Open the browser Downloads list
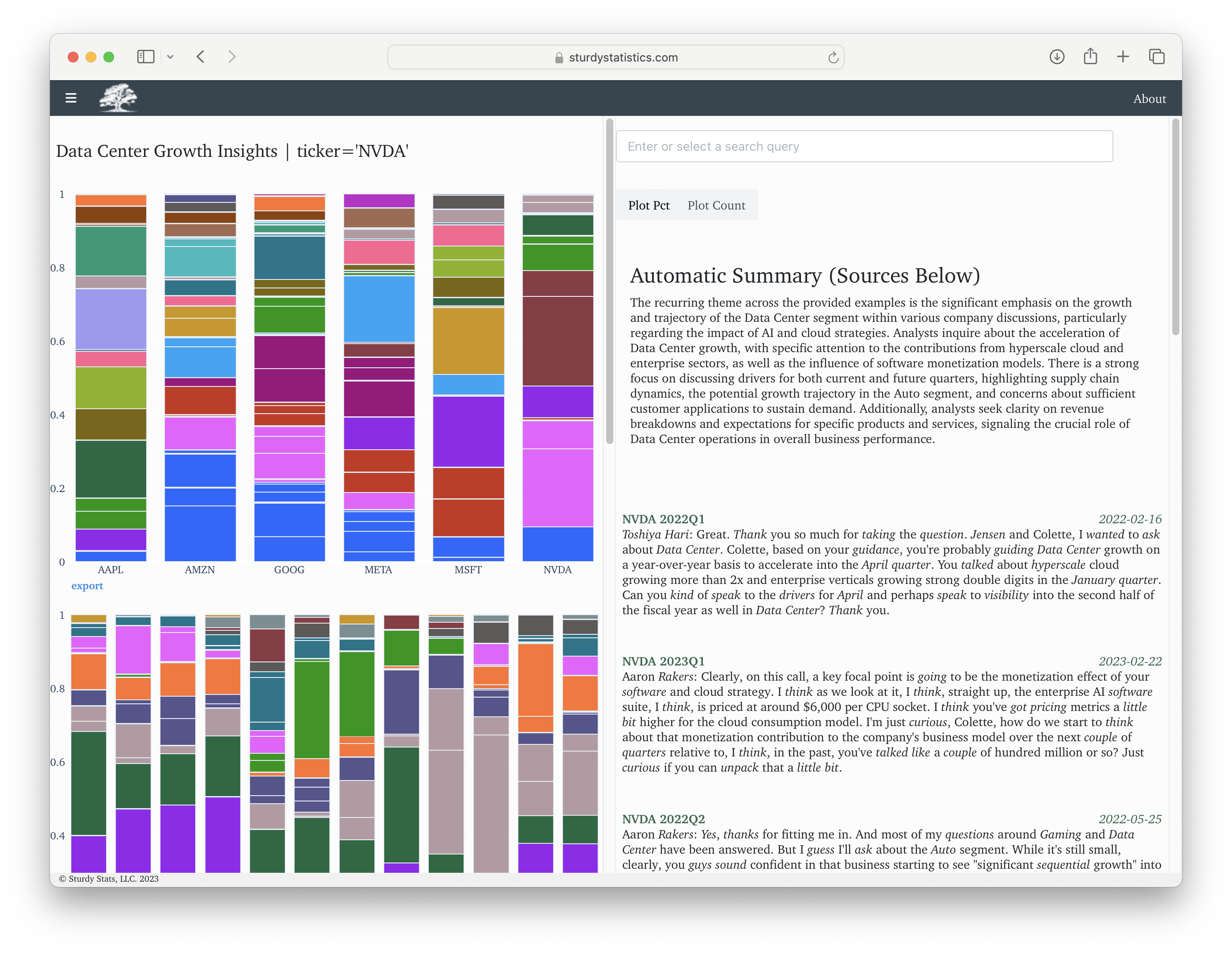The width and height of the screenshot is (1232, 953). (x=1057, y=57)
